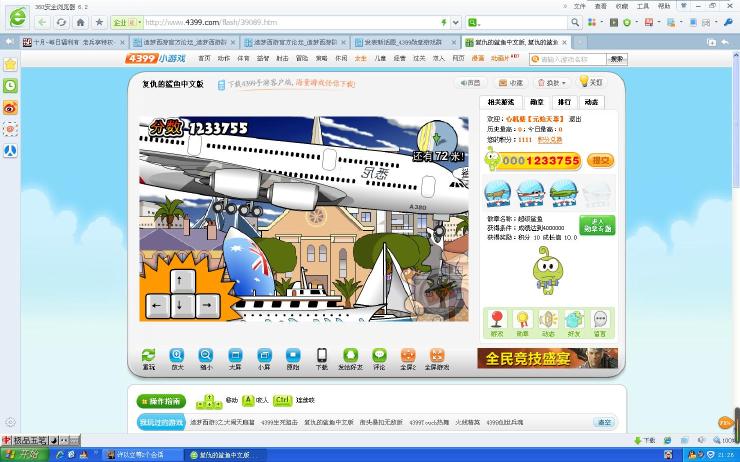Click the 全民竞技盛宴 ad banner
The image size is (740, 462).
(x=547, y=358)
